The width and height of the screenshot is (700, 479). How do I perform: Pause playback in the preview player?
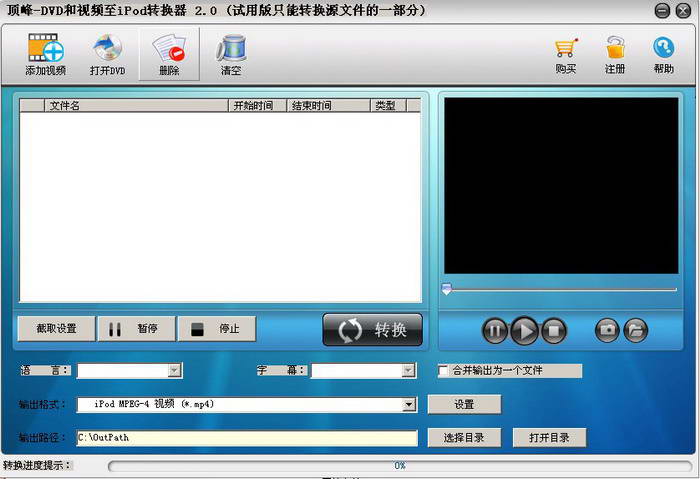(x=495, y=331)
